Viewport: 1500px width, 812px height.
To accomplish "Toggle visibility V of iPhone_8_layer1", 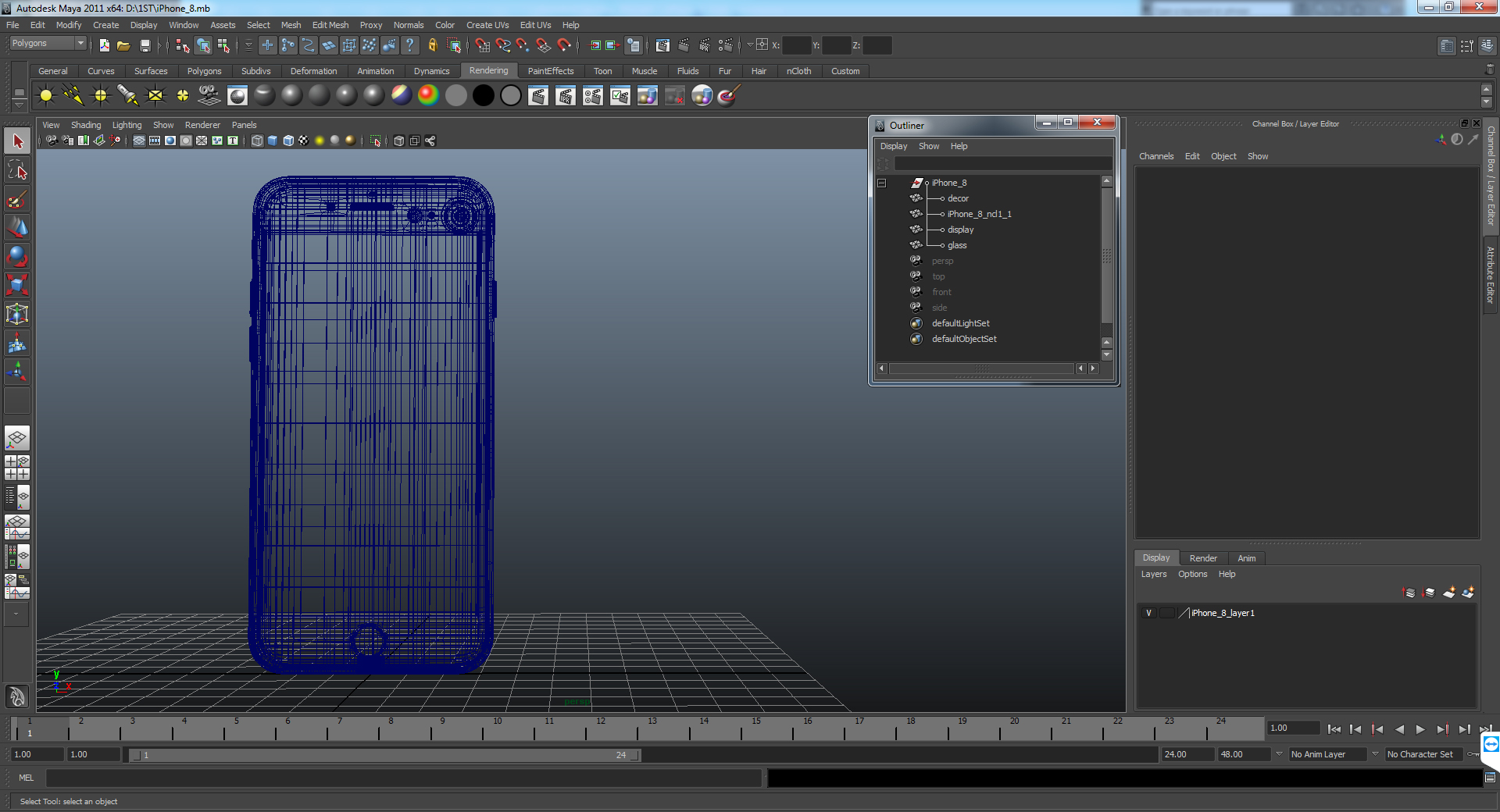I will 1148,613.
